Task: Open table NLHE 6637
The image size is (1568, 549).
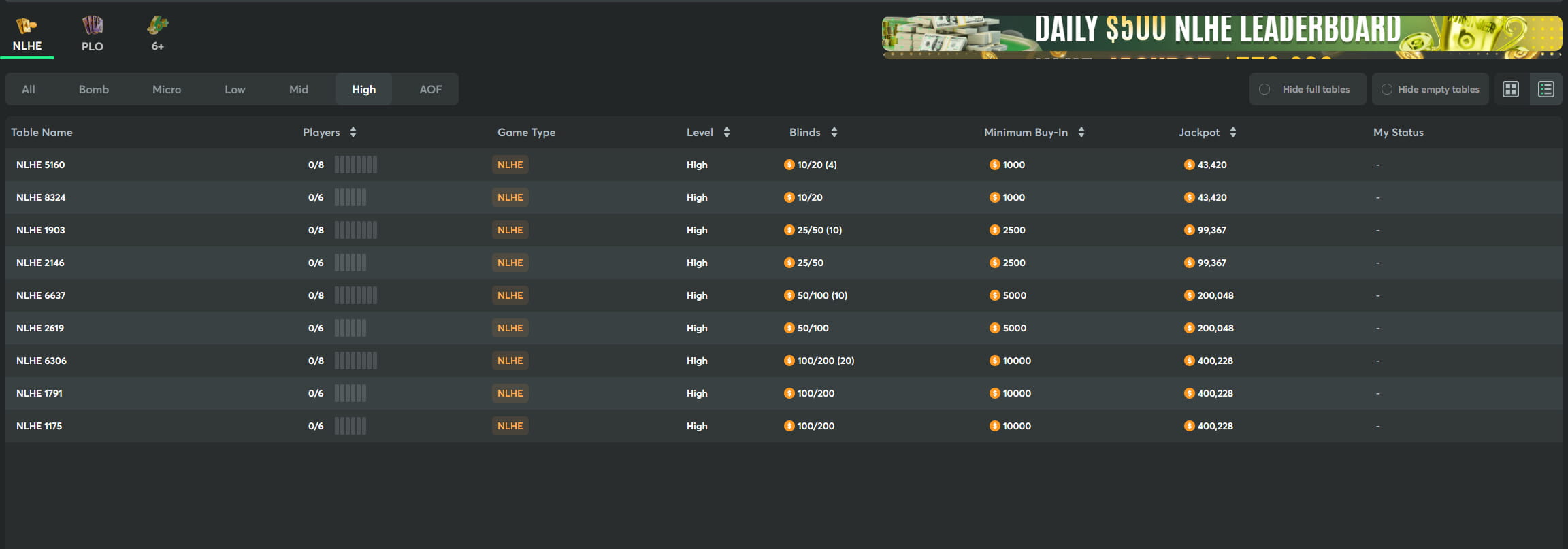Action: [41, 295]
